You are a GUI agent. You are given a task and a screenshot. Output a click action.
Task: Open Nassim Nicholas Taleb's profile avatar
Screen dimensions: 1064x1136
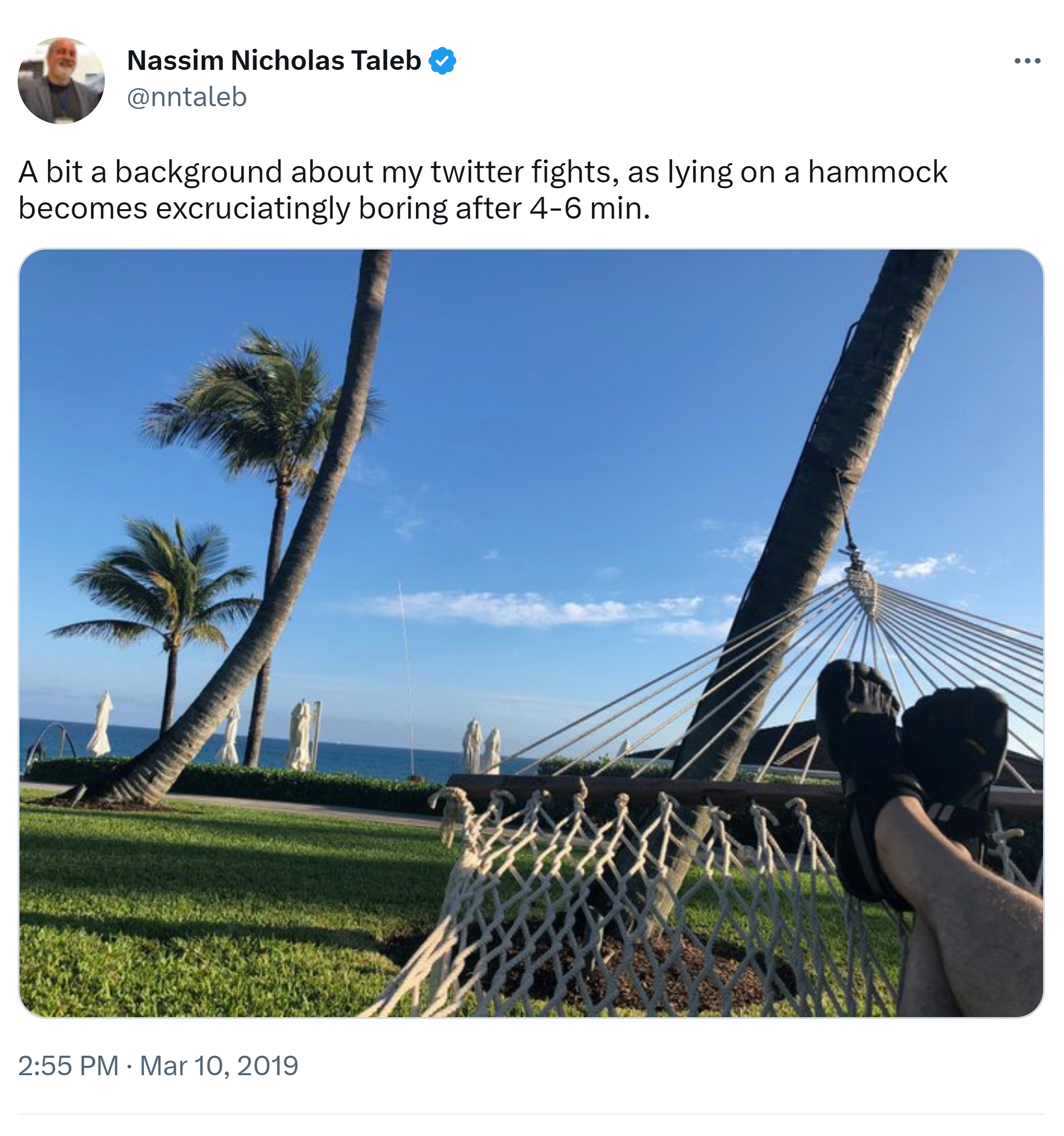click(x=61, y=81)
